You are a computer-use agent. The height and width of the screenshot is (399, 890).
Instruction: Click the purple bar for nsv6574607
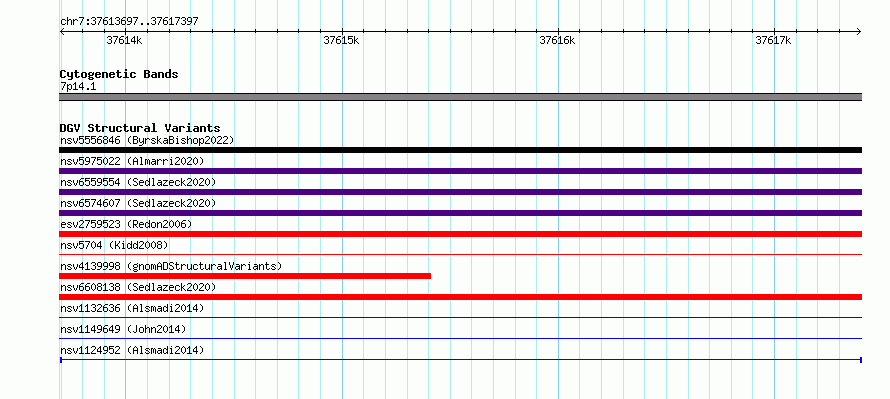click(x=460, y=213)
